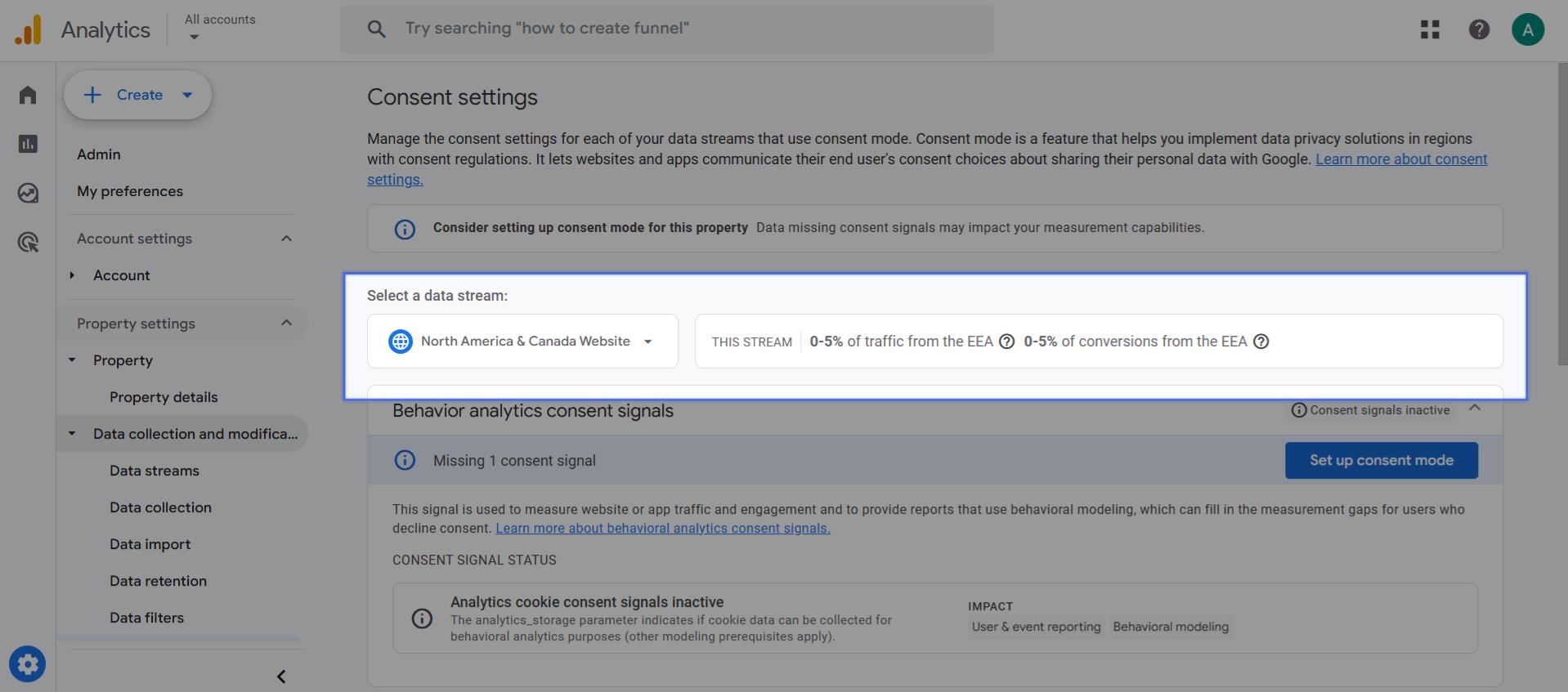Open Data retention
Viewport: 1568px width, 692px height.
click(158, 581)
